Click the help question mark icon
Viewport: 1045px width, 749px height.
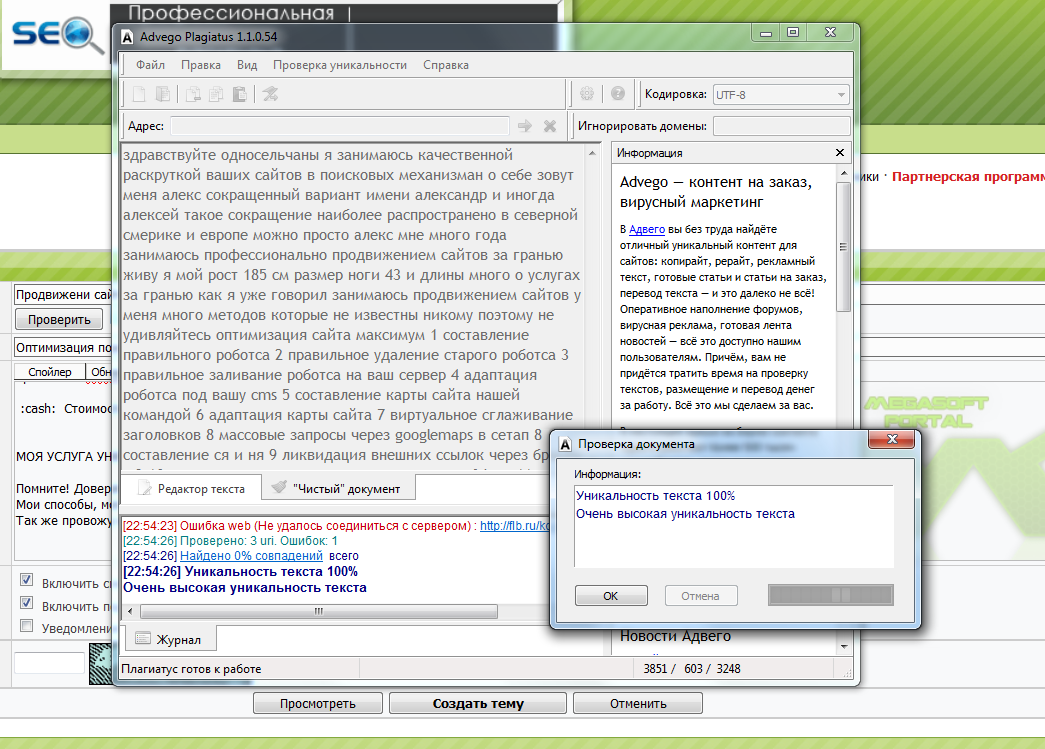[x=618, y=94]
